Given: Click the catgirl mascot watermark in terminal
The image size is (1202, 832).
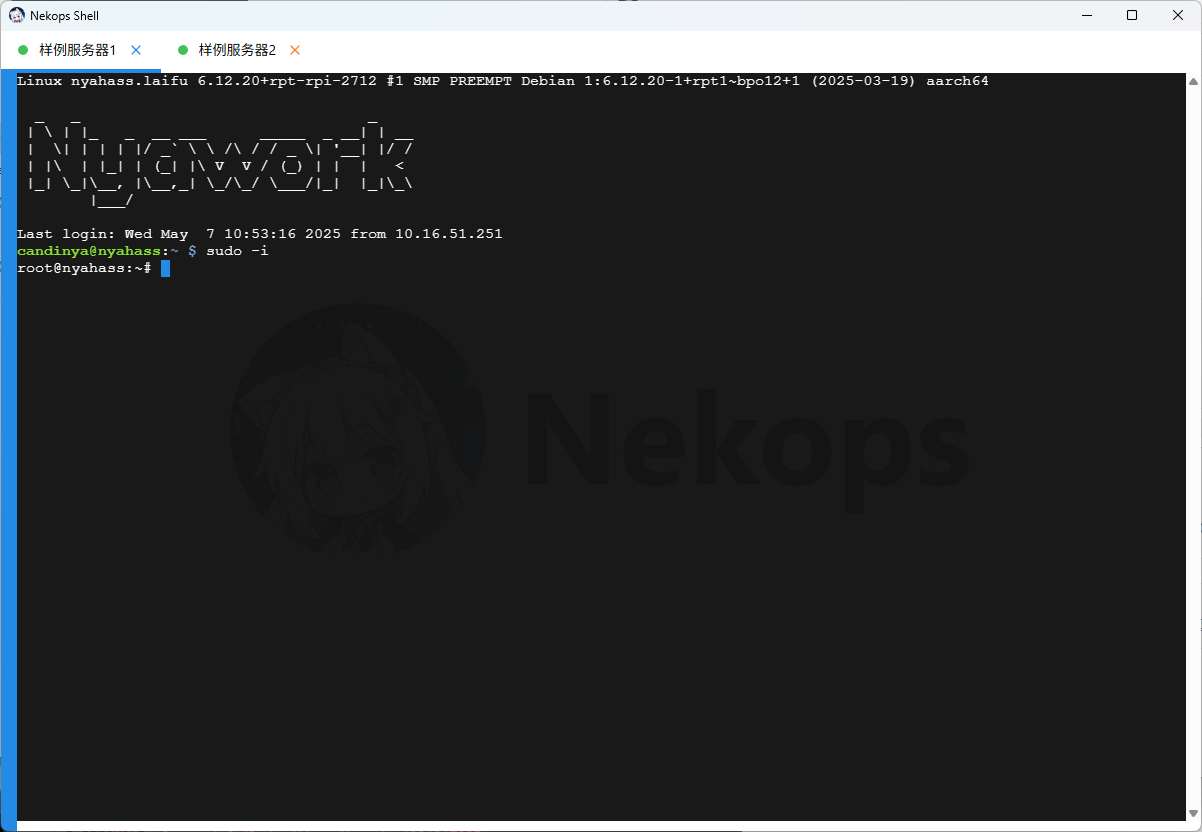Looking at the screenshot, I should [358, 430].
